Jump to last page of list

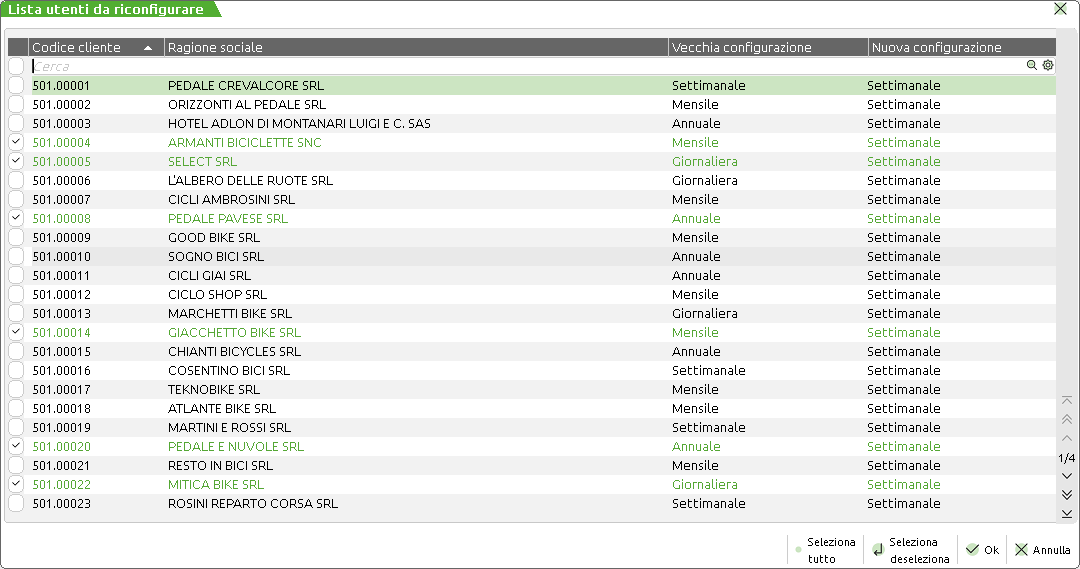(1067, 514)
